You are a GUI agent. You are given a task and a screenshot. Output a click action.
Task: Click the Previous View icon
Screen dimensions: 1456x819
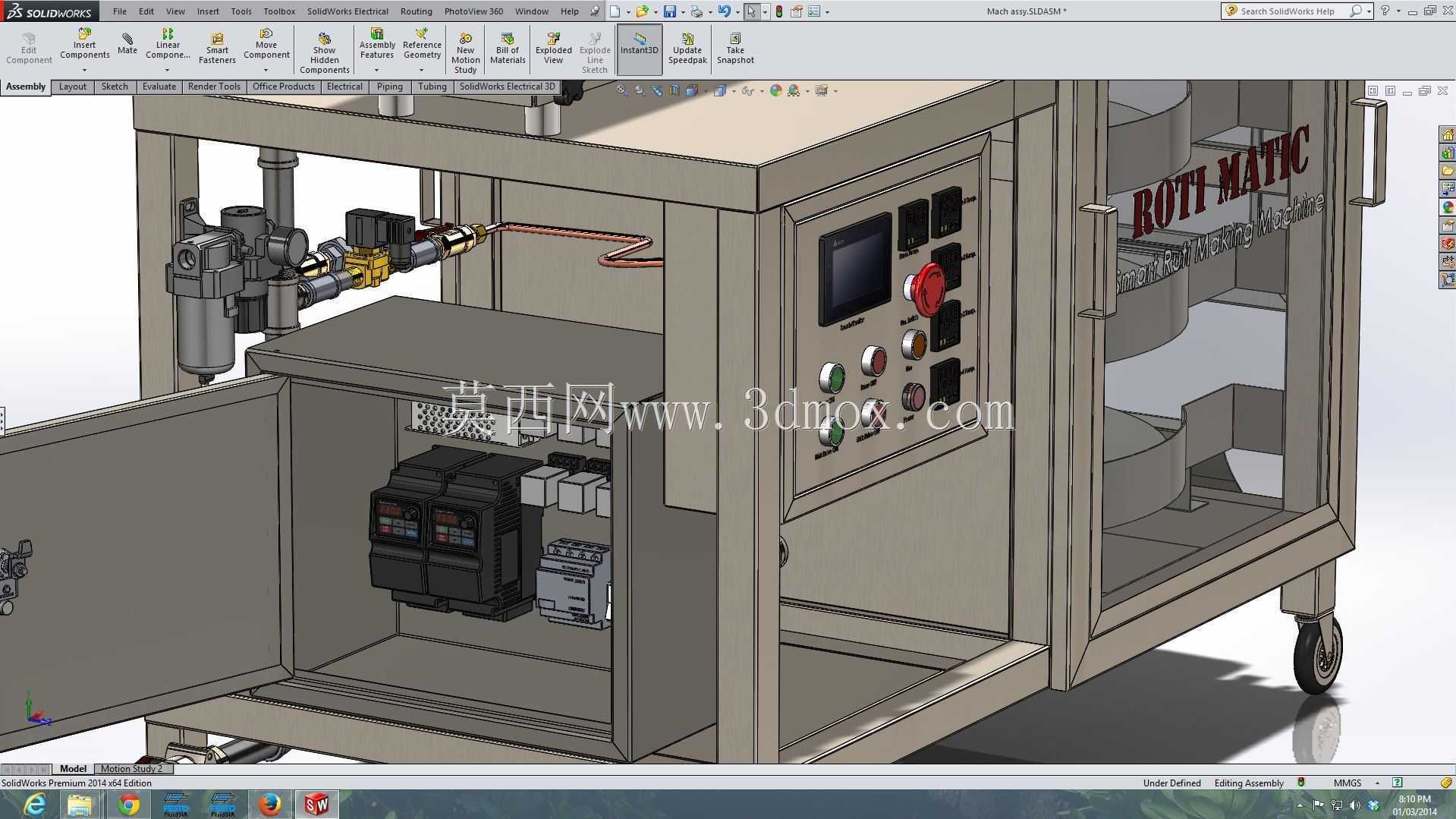[657, 90]
